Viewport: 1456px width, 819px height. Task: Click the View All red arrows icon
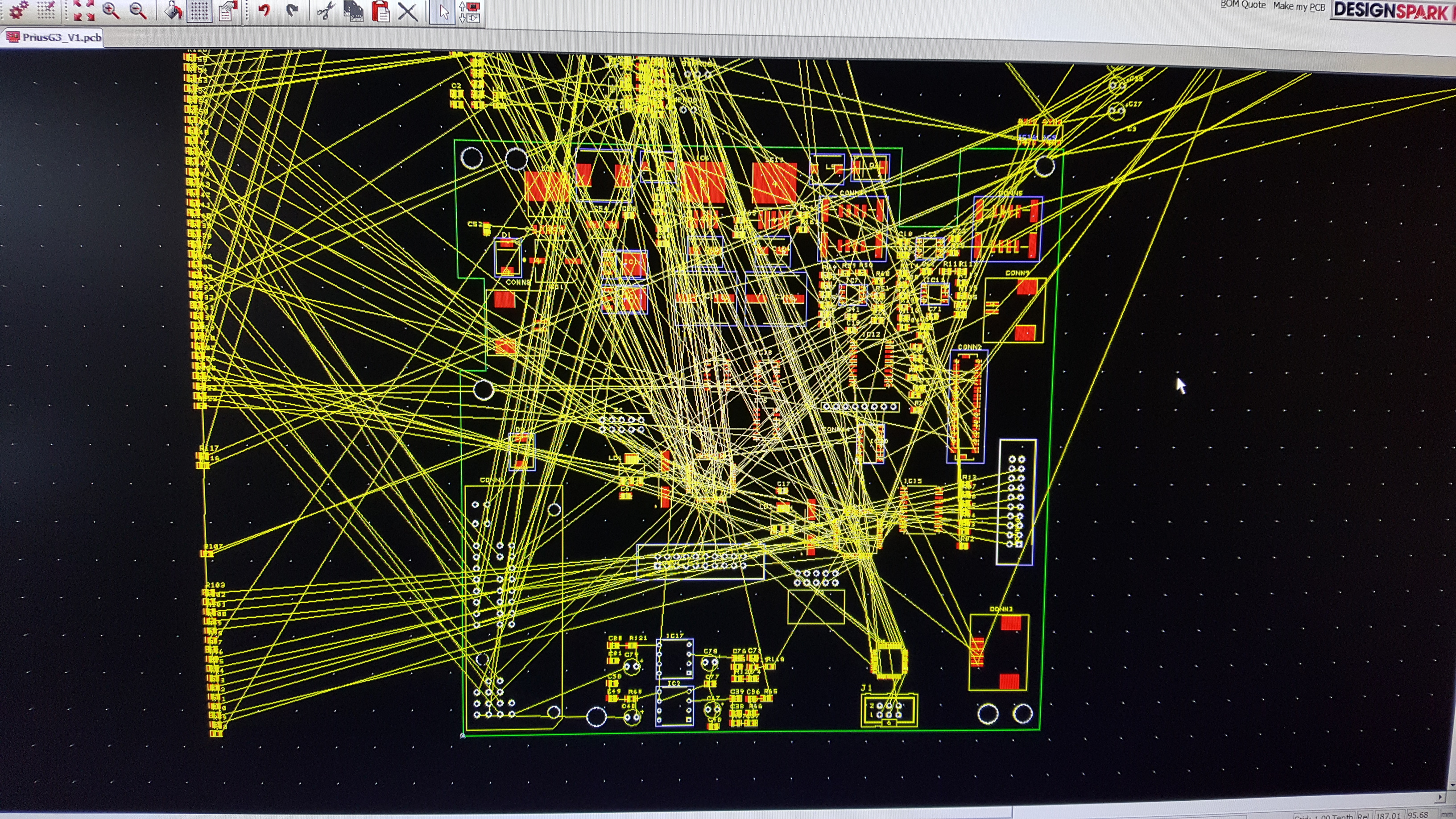tap(84, 10)
